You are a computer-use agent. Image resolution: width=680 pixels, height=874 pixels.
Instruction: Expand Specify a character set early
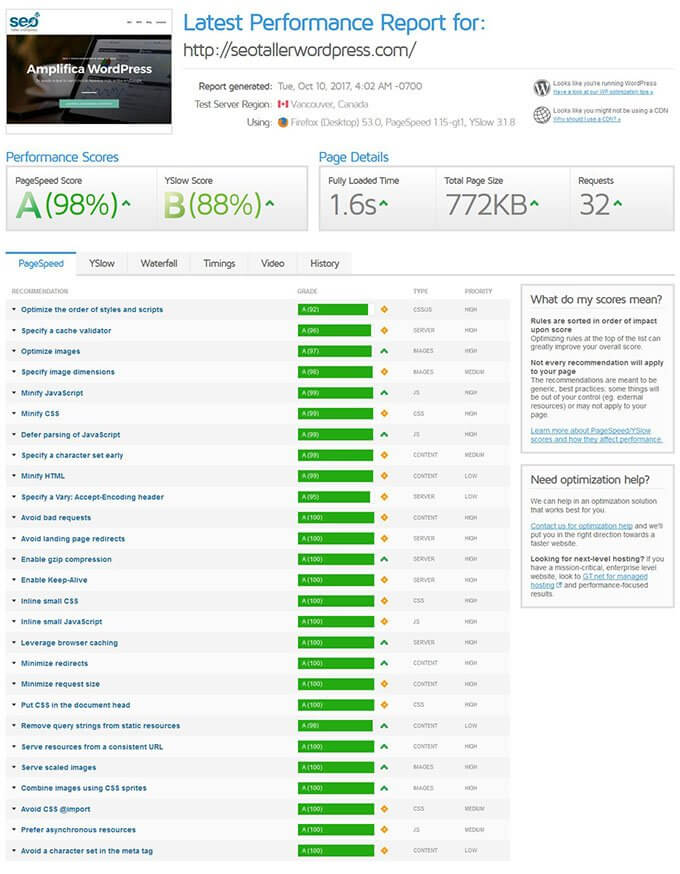click(14, 455)
